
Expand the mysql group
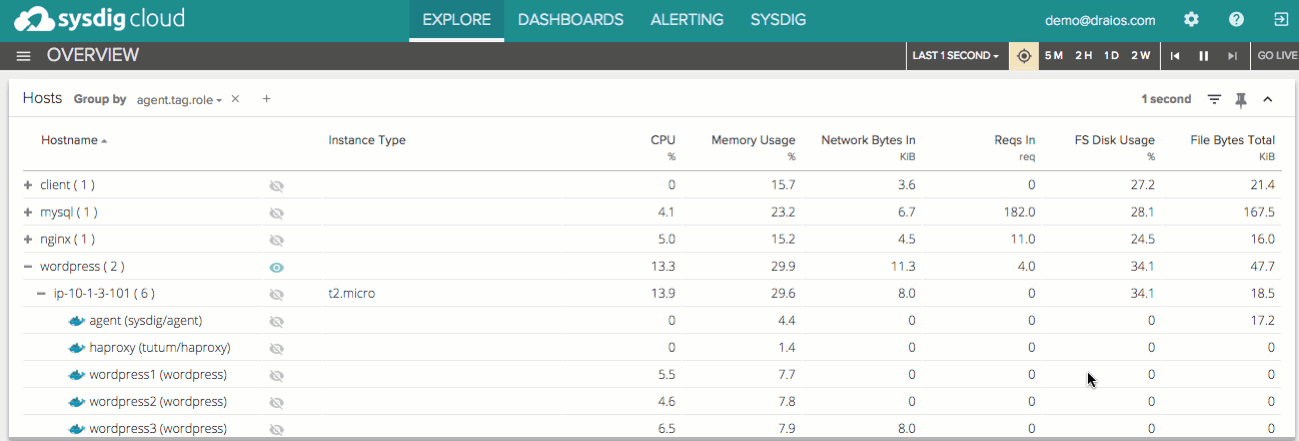coord(28,212)
